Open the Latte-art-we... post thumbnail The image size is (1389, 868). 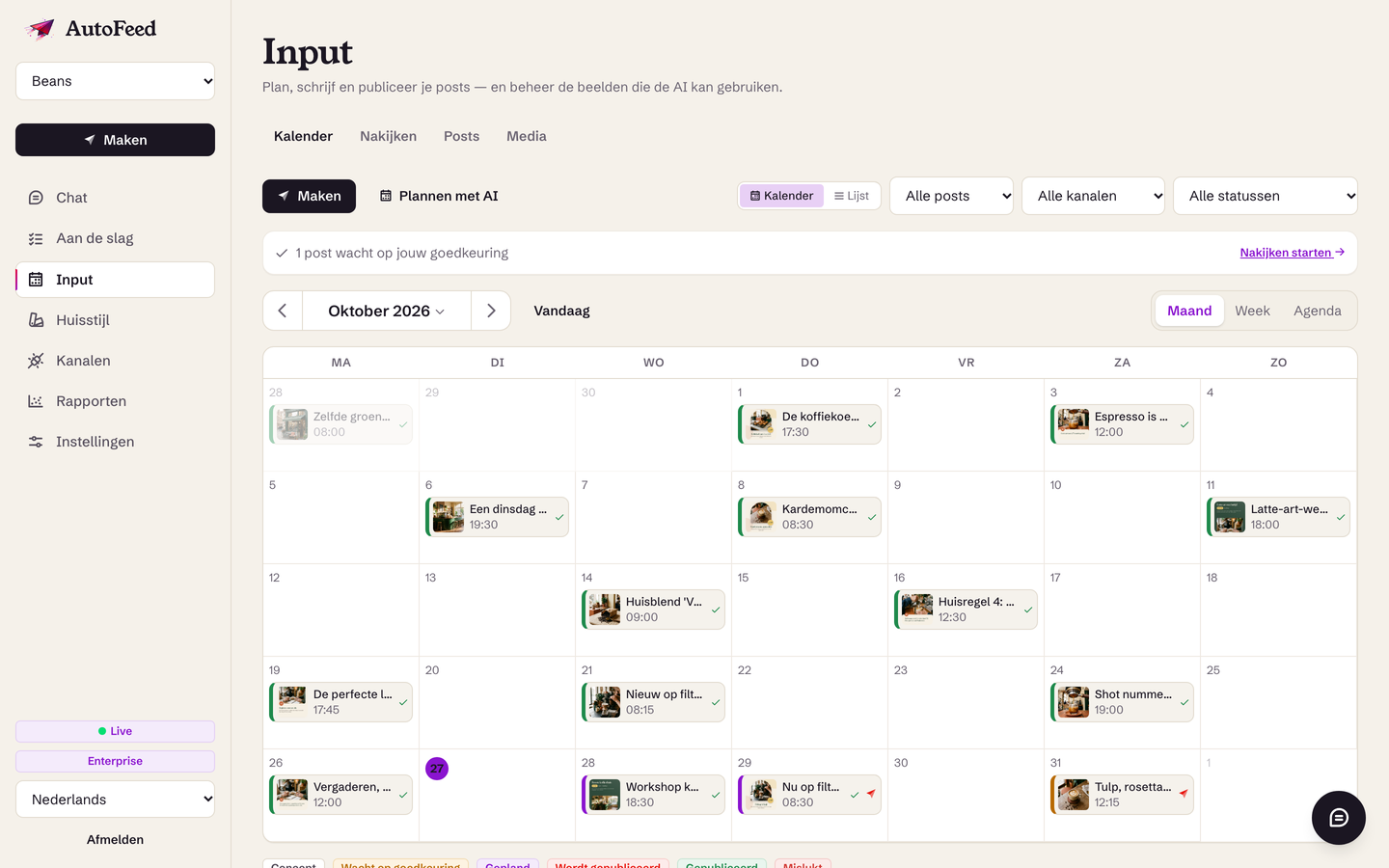1229,517
